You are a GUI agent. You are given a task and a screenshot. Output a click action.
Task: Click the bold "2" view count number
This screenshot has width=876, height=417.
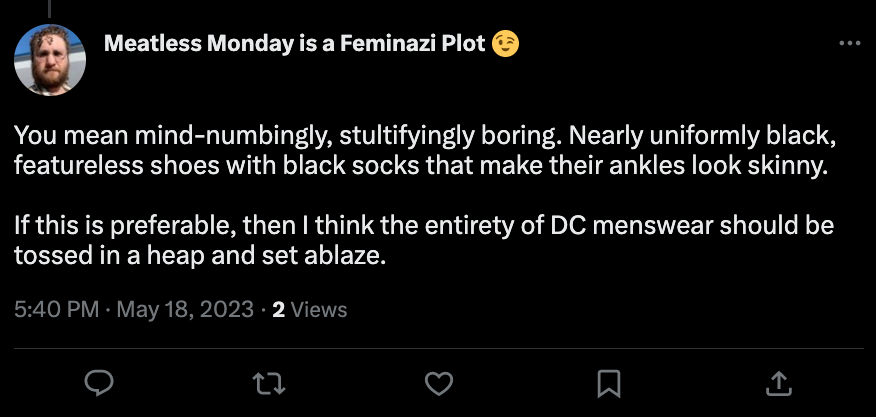278,310
